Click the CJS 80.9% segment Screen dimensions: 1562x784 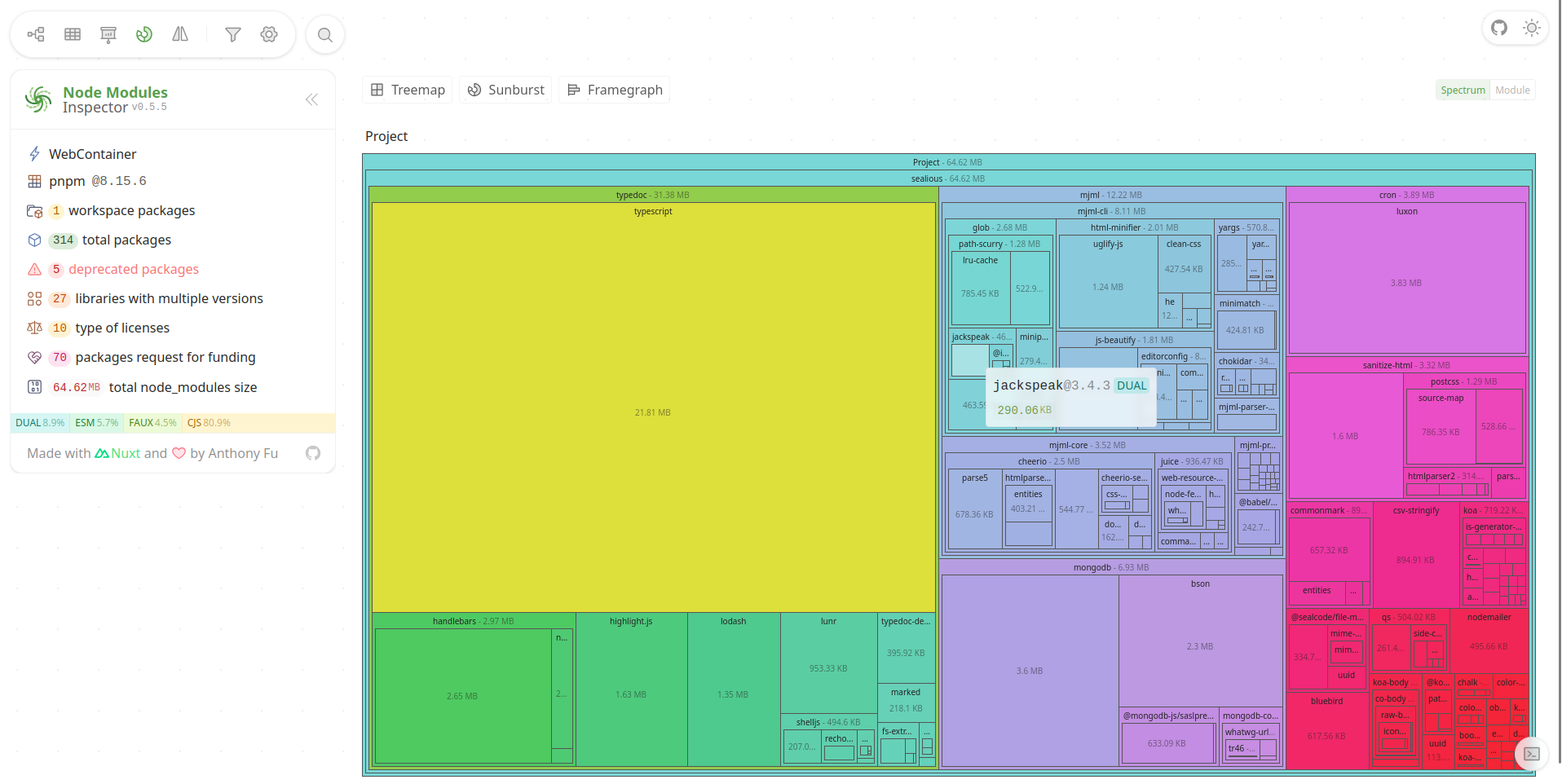coord(258,423)
